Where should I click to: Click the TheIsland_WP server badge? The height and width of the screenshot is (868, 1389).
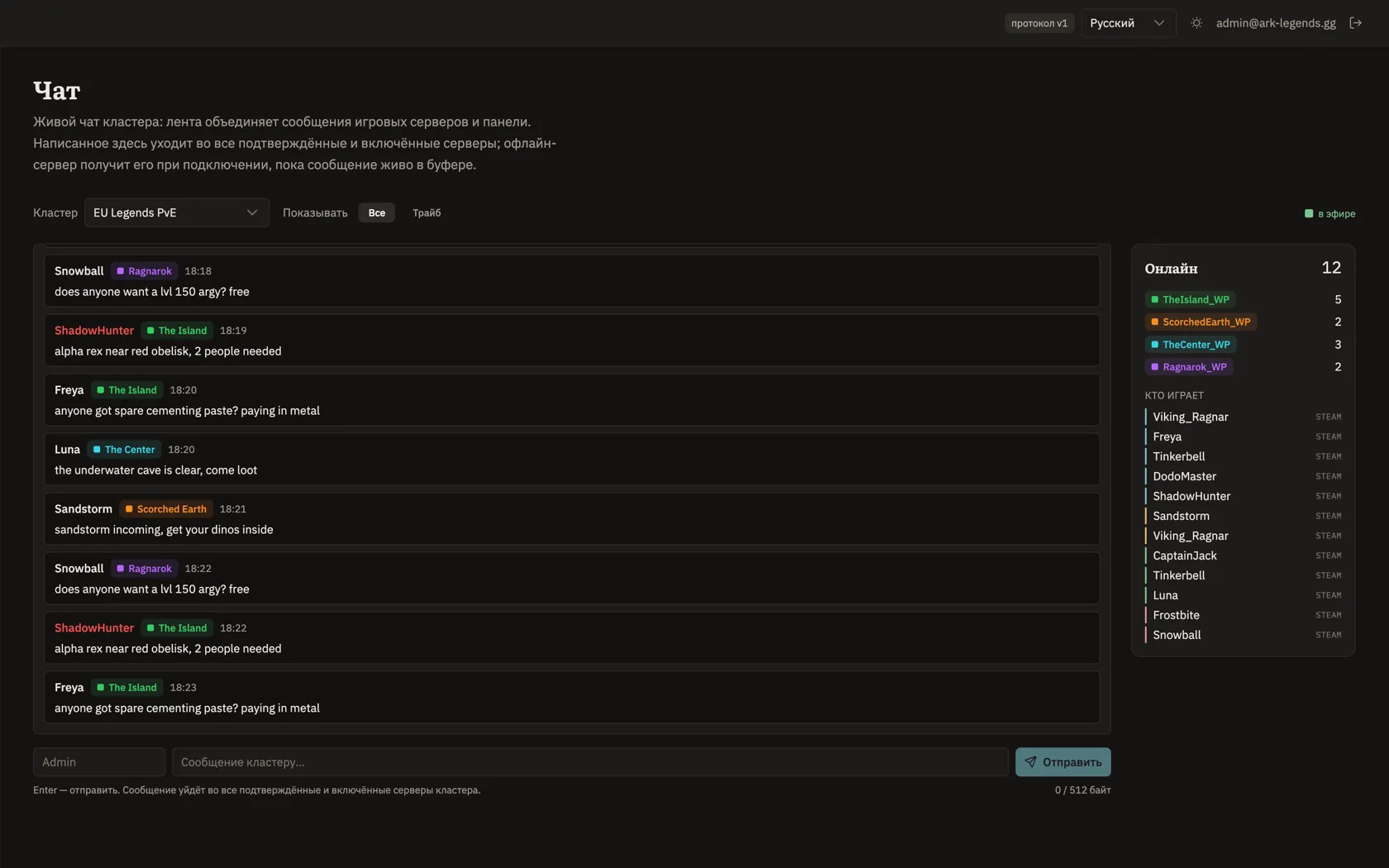[1190, 299]
